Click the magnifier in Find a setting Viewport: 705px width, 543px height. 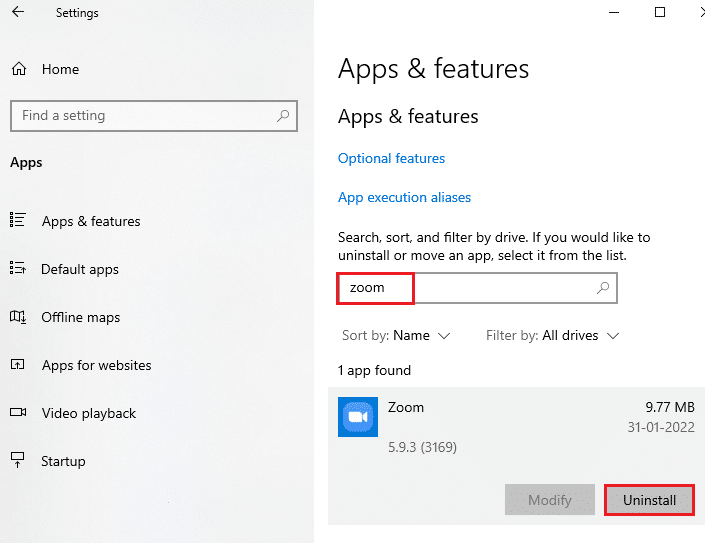click(283, 116)
